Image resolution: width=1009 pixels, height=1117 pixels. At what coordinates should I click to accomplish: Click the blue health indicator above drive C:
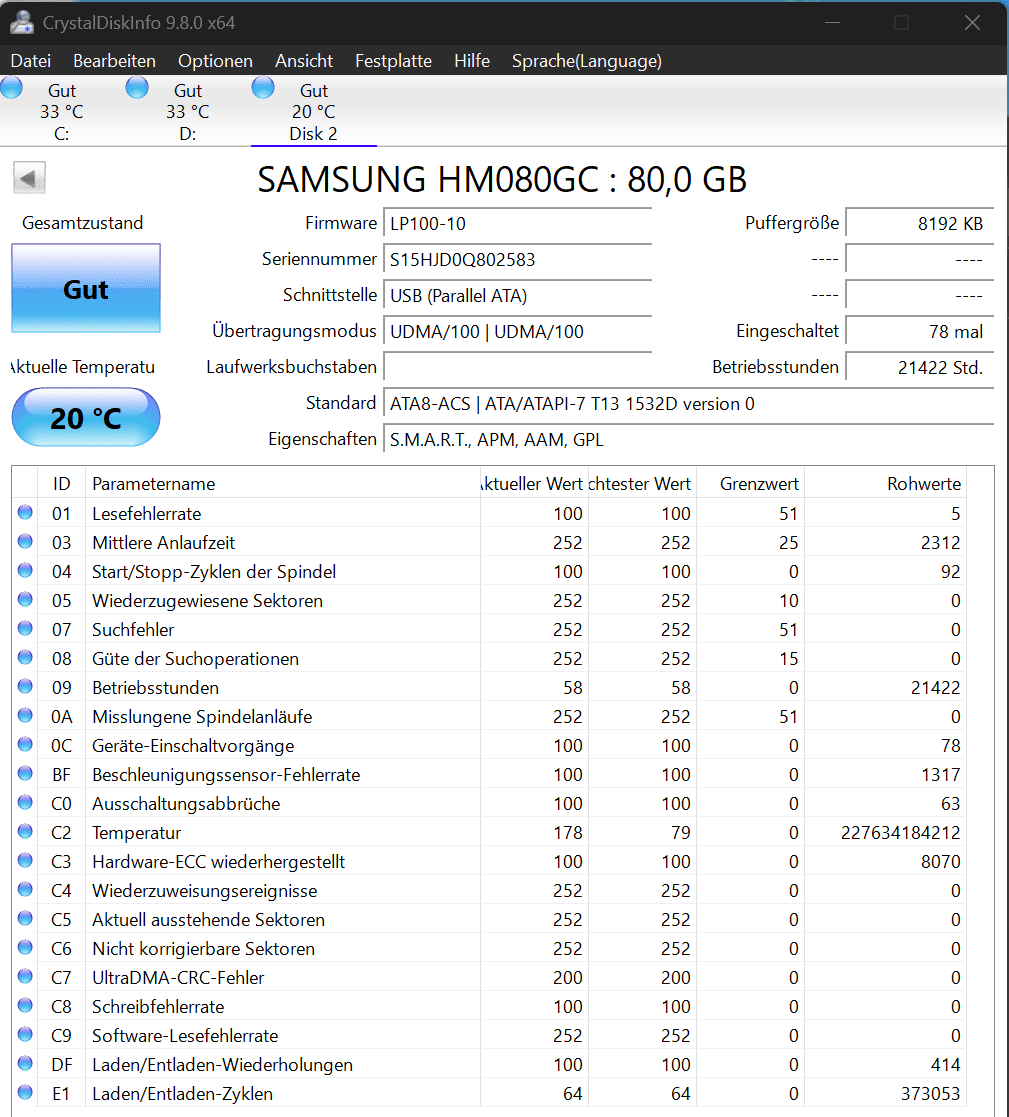[12, 87]
